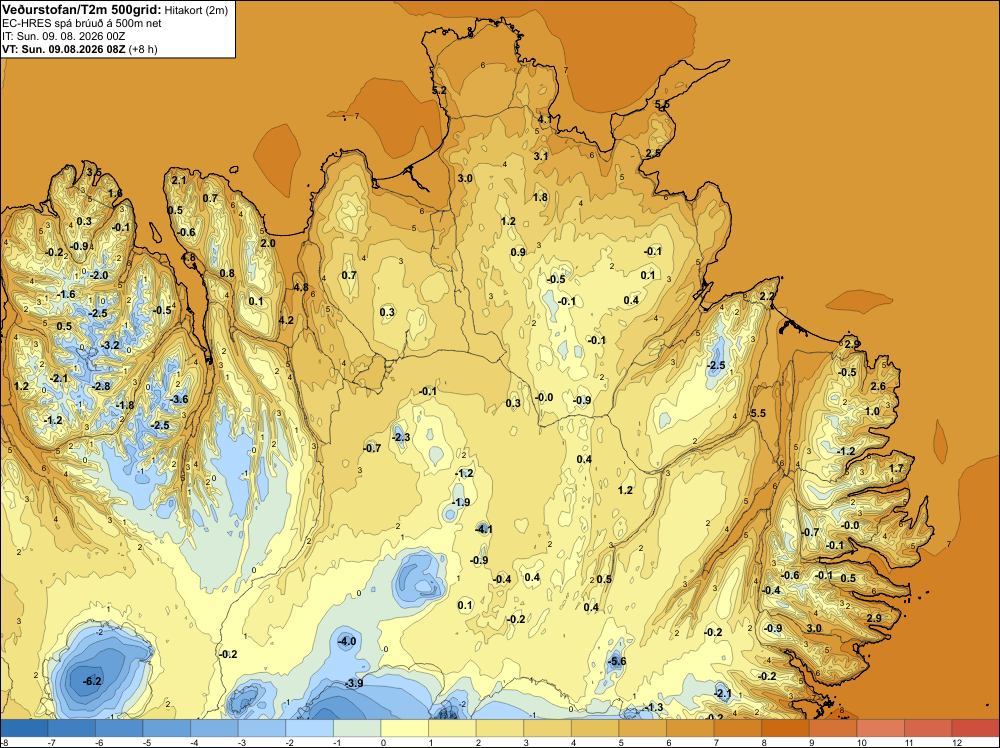
Task: Click the -2.3 temperature value
Action: tap(401, 437)
